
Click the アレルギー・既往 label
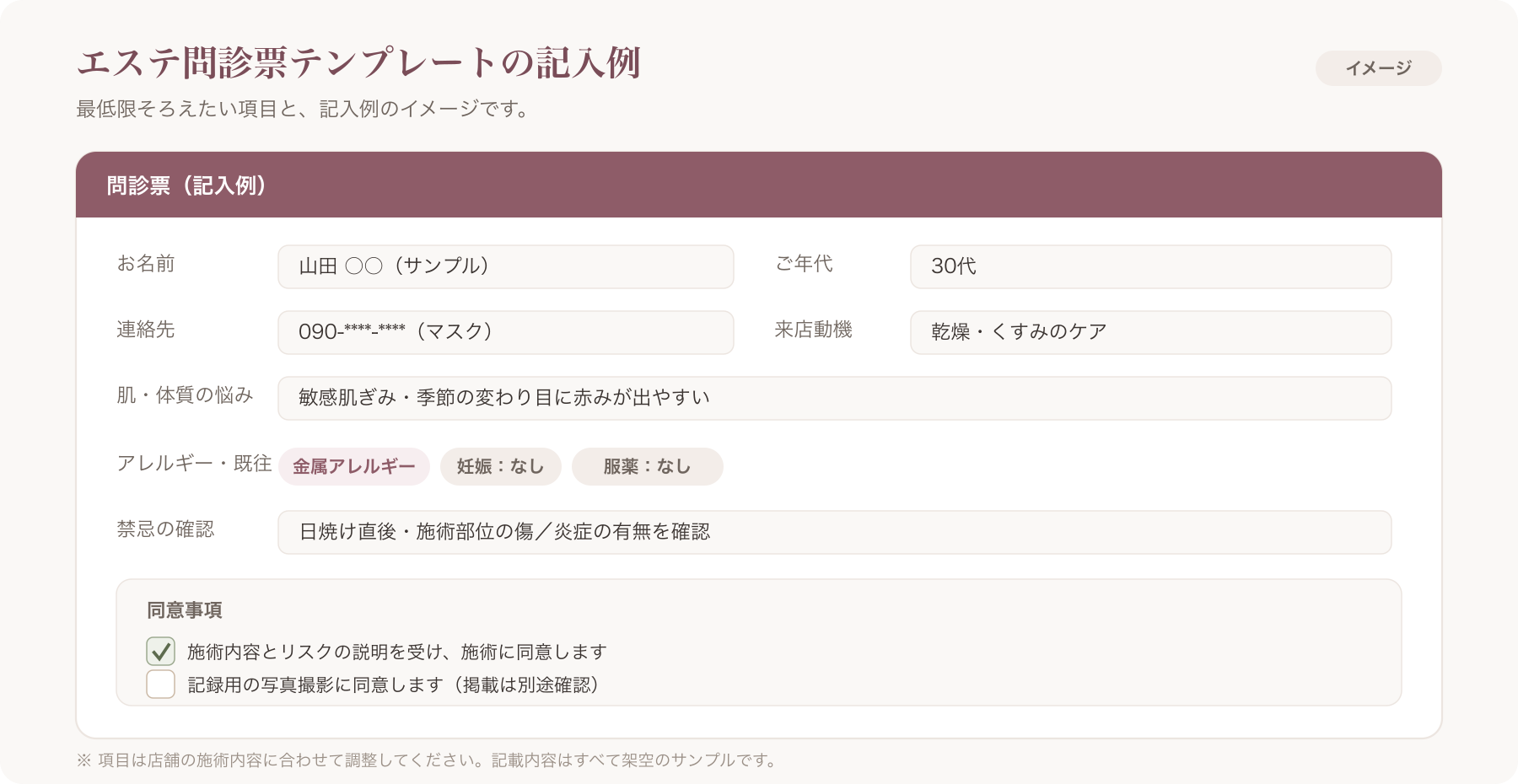tap(194, 464)
